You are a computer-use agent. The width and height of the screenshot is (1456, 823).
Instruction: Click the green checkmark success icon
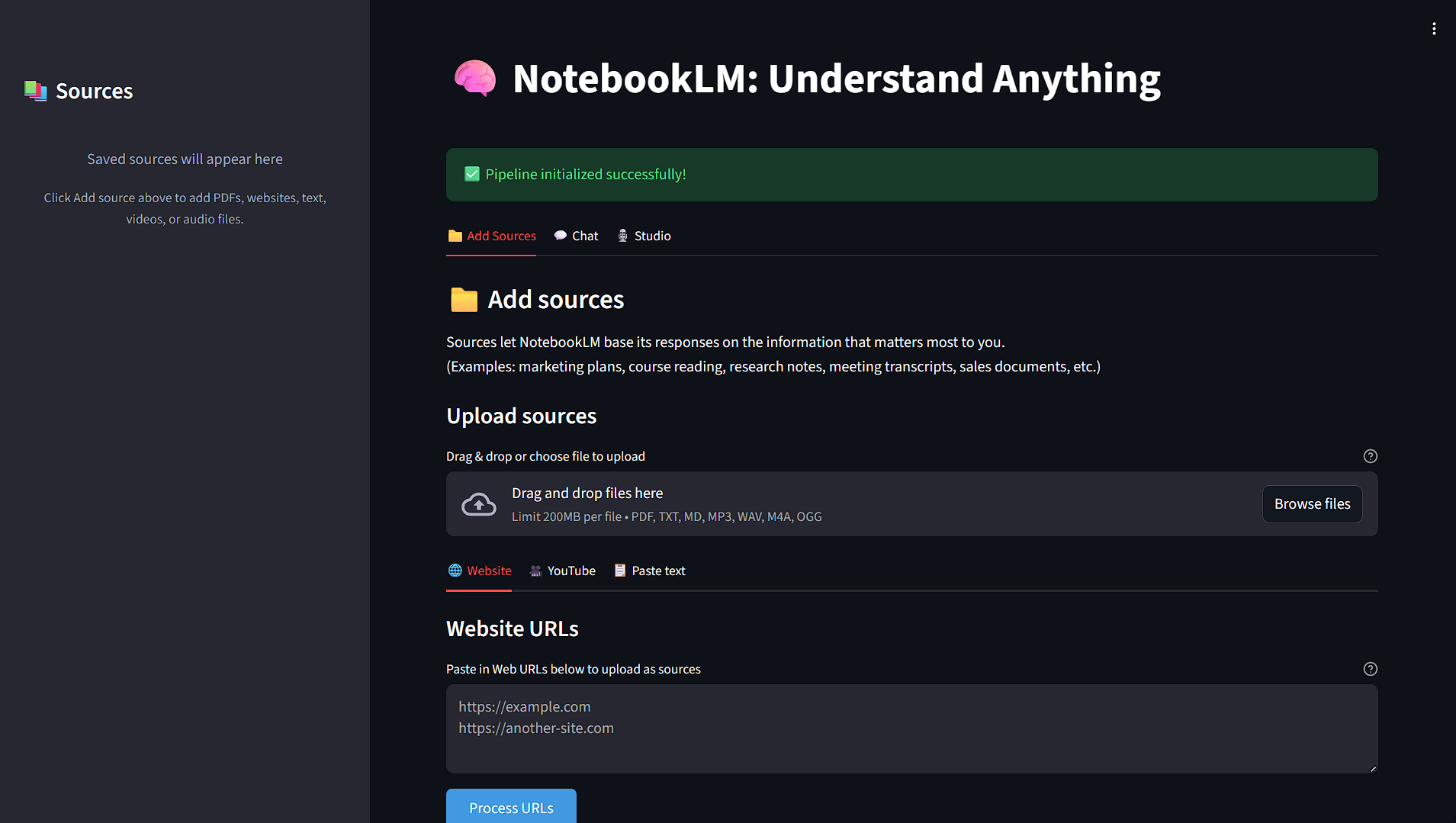click(472, 175)
